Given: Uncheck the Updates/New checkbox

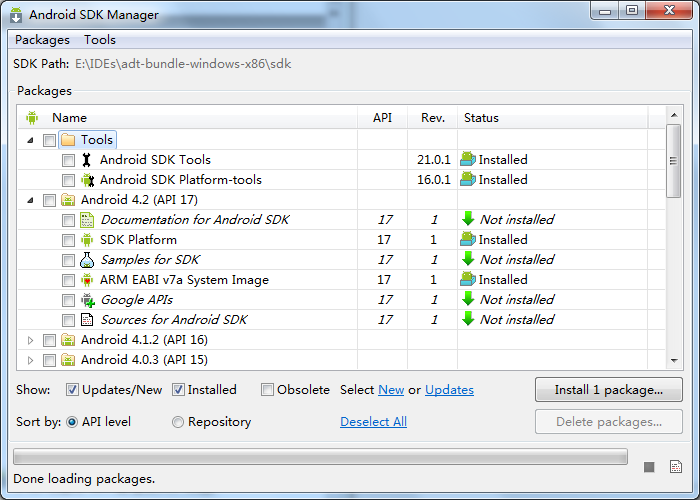Looking at the screenshot, I should (x=73, y=390).
